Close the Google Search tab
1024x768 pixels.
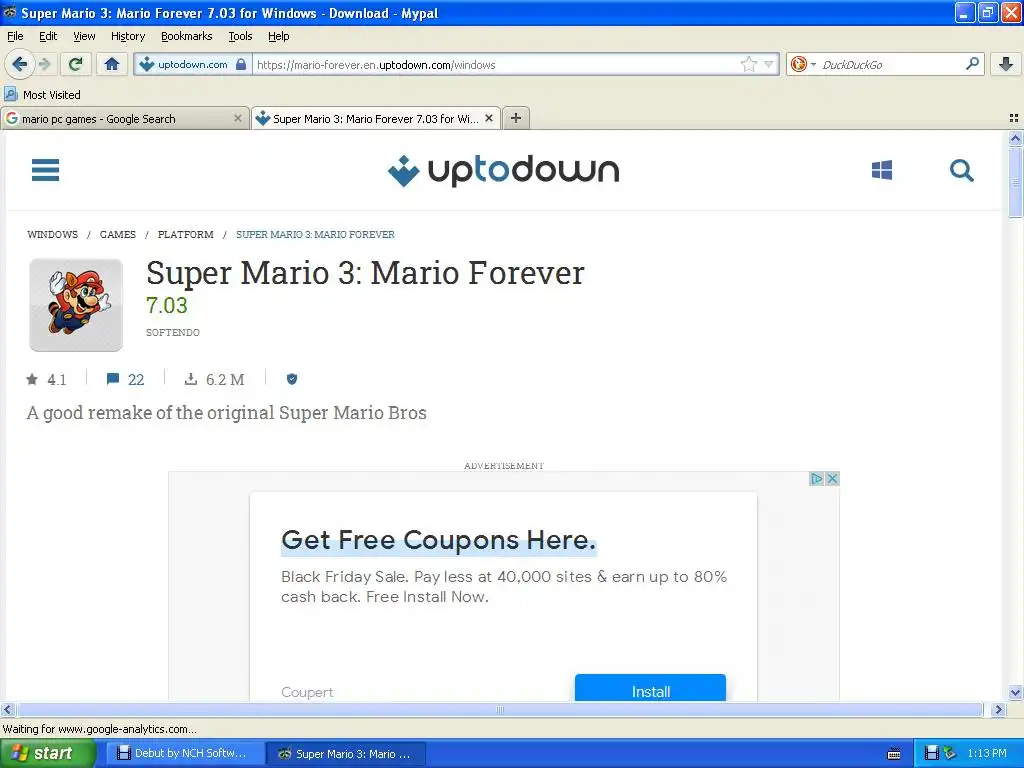[x=238, y=118]
